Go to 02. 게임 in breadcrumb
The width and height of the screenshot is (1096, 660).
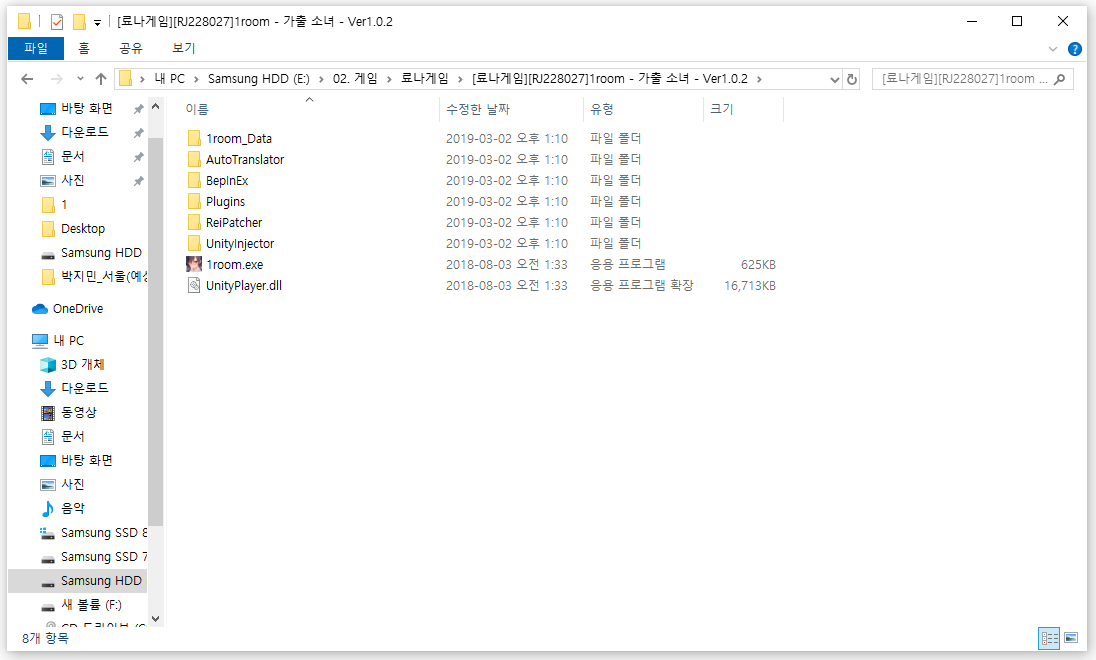(x=354, y=79)
